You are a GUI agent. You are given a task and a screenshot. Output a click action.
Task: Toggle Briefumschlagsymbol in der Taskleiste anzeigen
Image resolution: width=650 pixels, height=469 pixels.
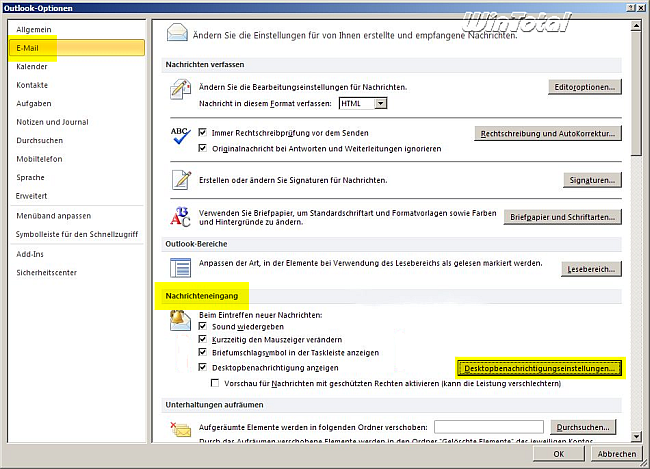[x=203, y=352]
